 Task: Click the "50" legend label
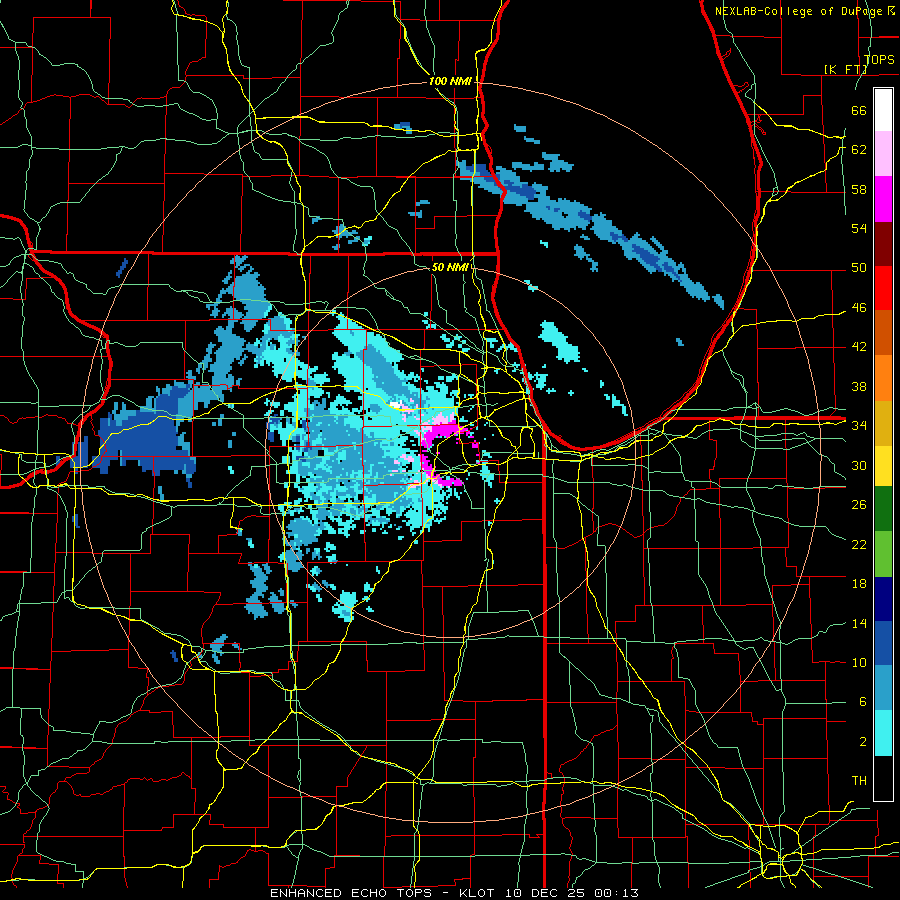coord(859,267)
